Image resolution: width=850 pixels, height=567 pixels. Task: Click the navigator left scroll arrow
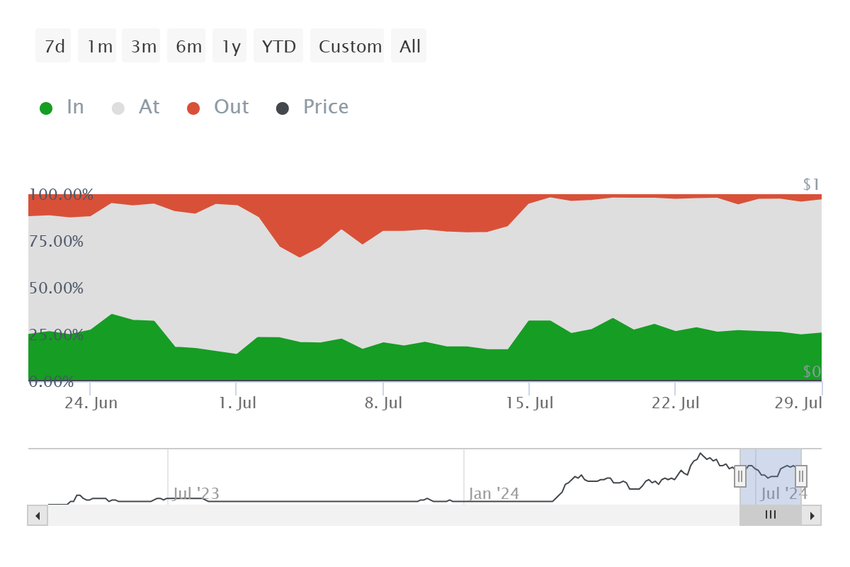pyautogui.click(x=37, y=516)
